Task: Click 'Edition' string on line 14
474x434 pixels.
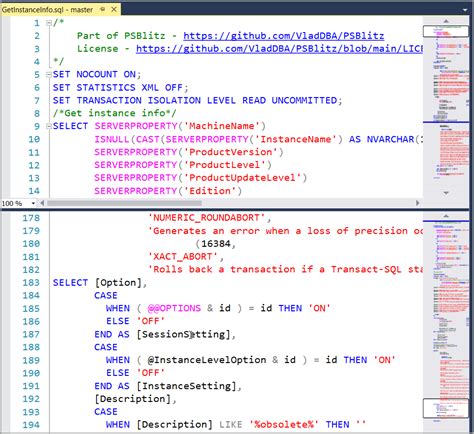Action: click(210, 191)
